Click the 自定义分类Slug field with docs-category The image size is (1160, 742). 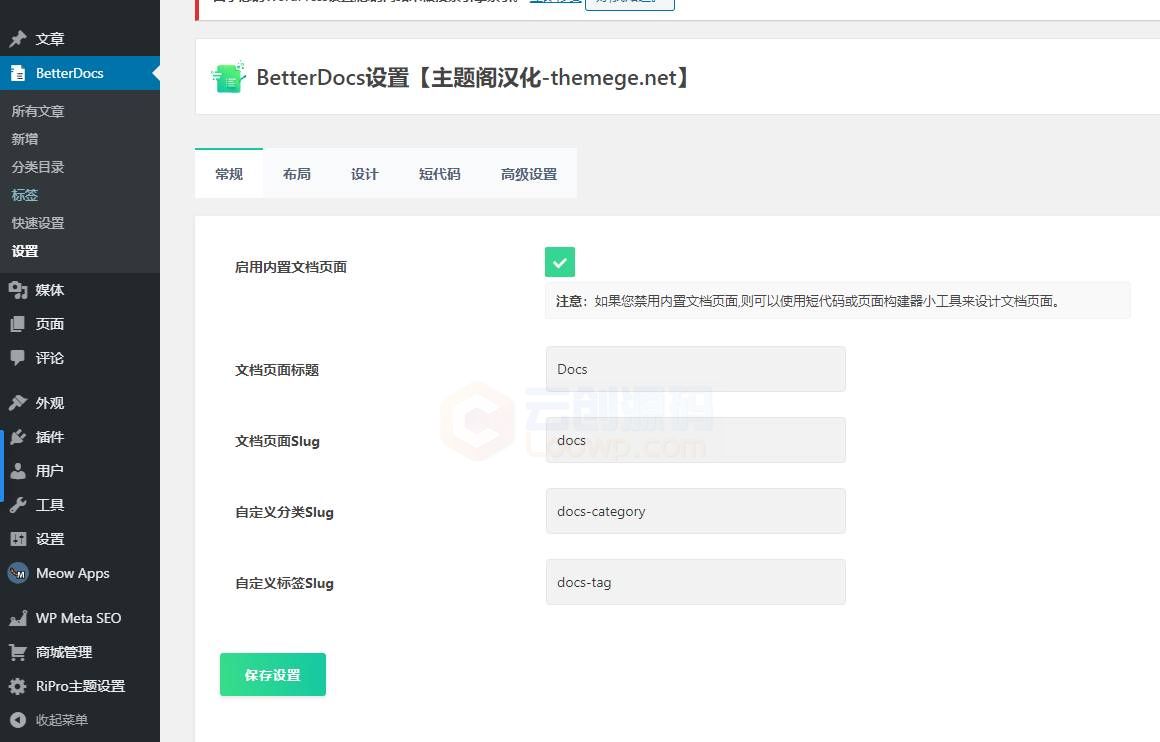tap(695, 511)
